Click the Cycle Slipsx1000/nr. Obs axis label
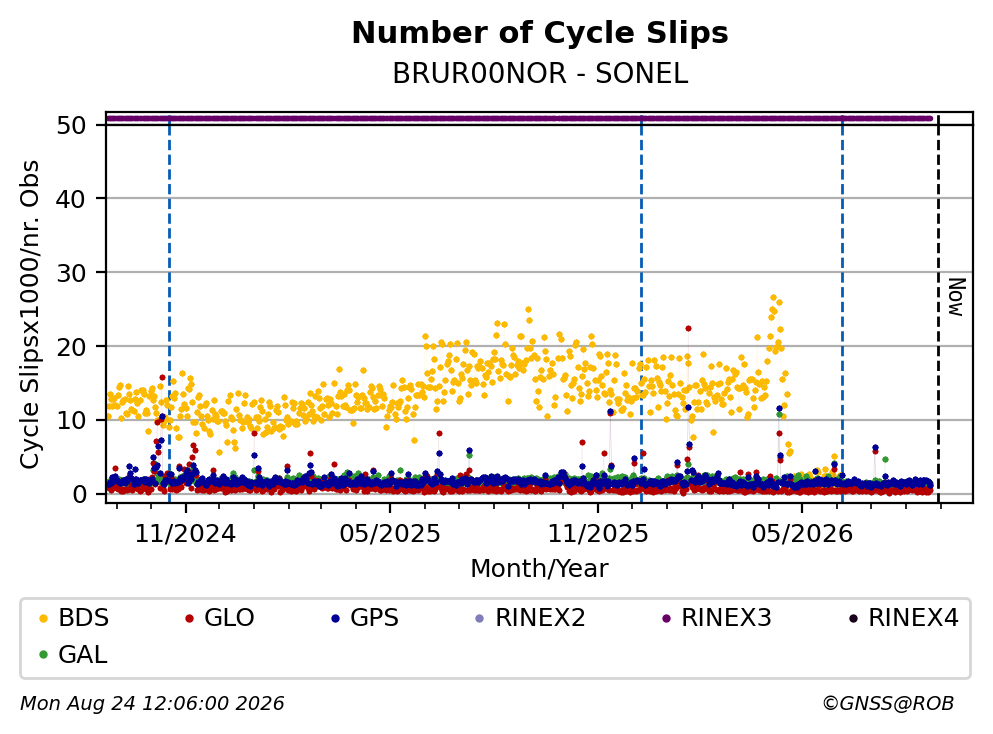Screen dimensions: 993x734 (30, 314)
